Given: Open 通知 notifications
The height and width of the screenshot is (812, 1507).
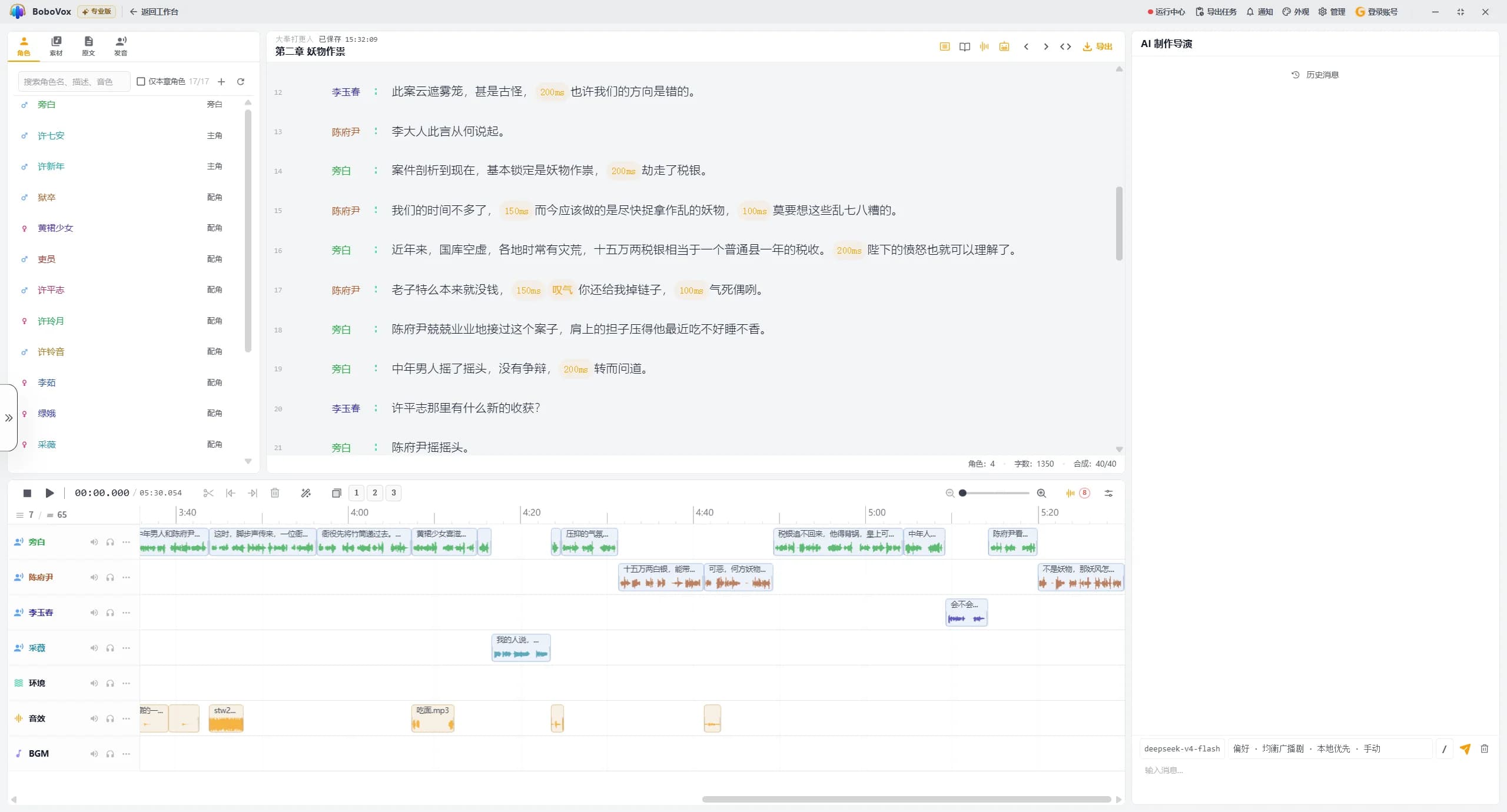Looking at the screenshot, I should [x=1260, y=12].
